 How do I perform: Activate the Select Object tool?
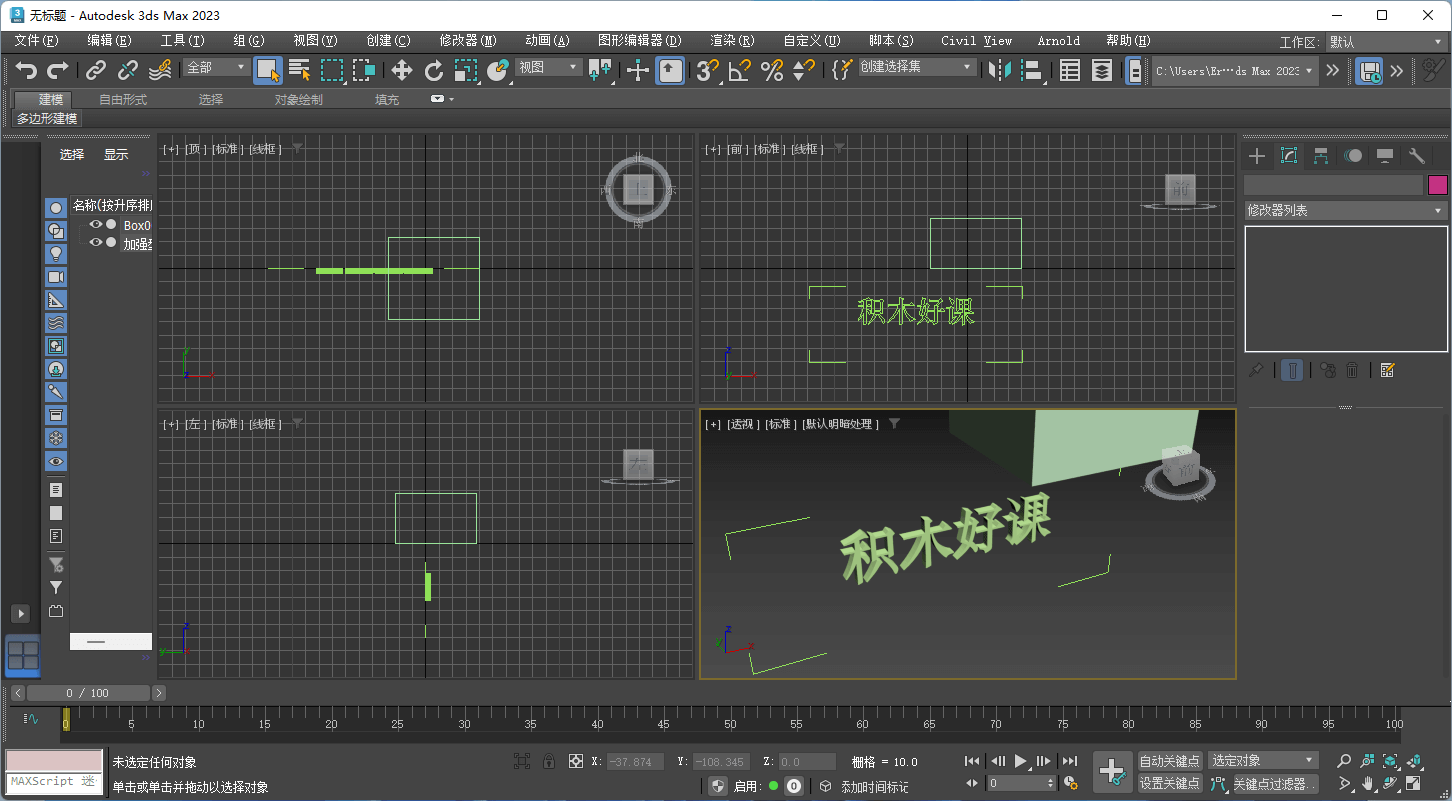pyautogui.click(x=267, y=70)
